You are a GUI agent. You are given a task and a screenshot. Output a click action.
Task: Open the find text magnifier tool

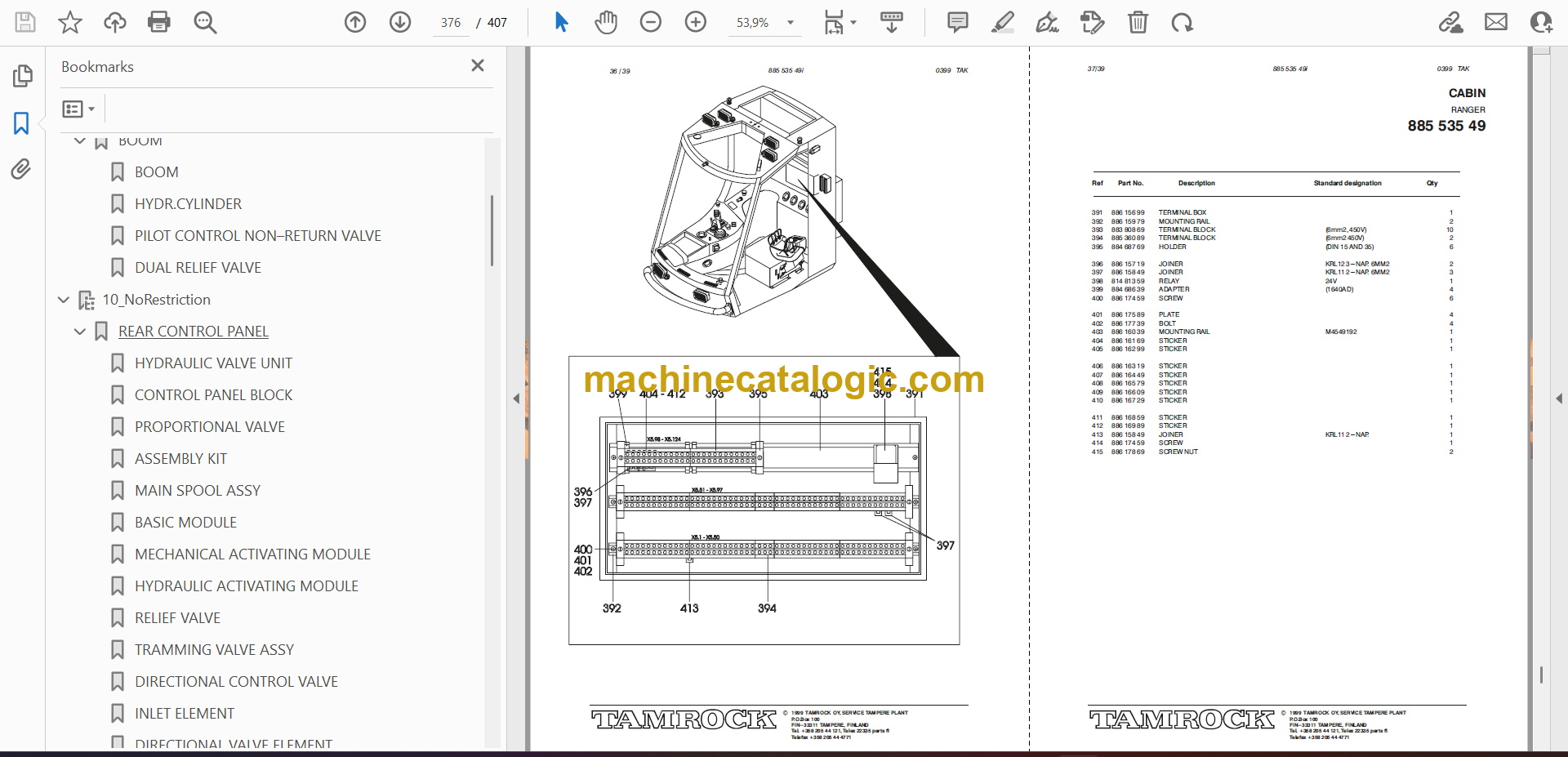pos(205,22)
